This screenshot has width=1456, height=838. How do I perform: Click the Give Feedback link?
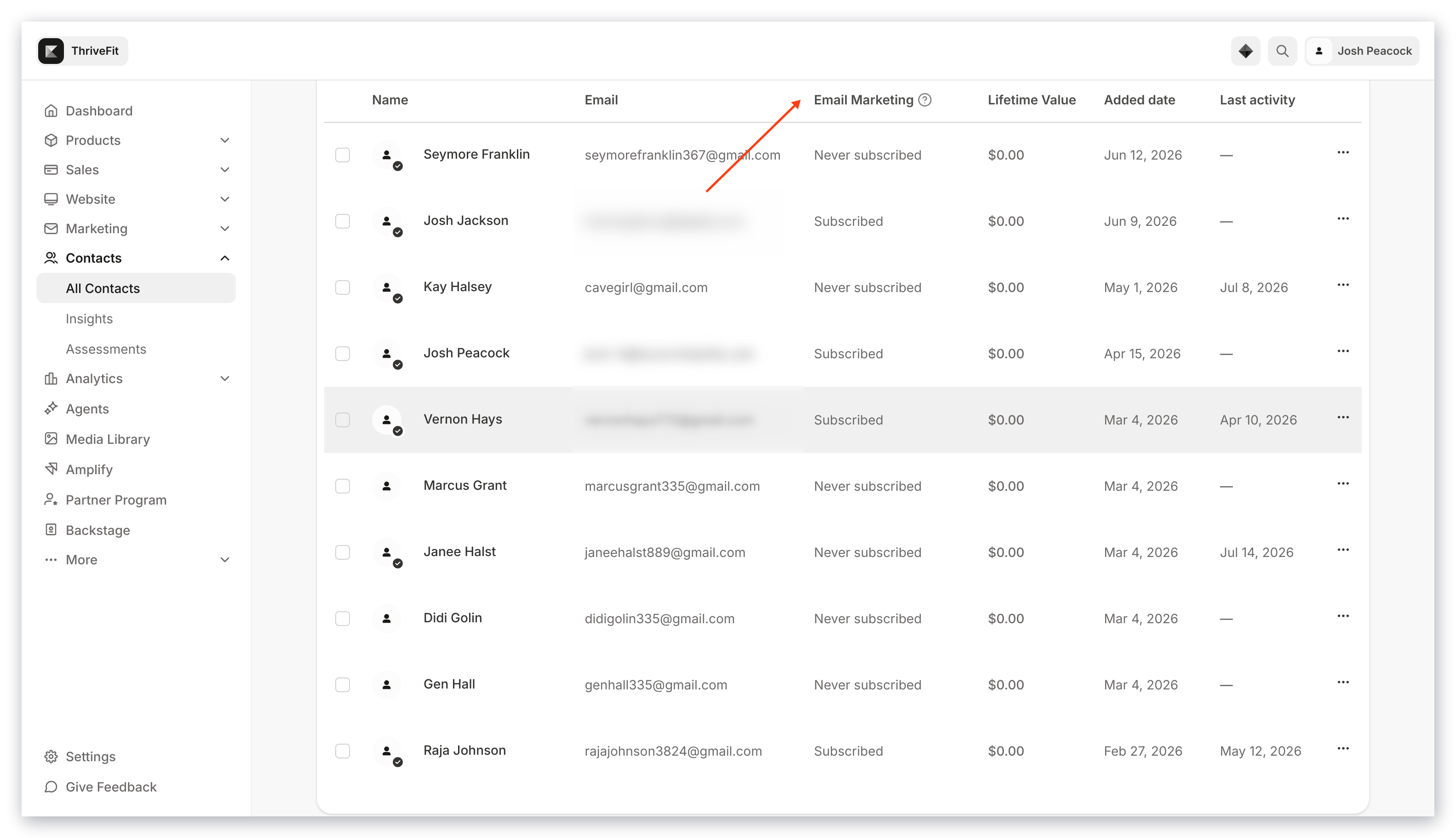pyautogui.click(x=111, y=786)
